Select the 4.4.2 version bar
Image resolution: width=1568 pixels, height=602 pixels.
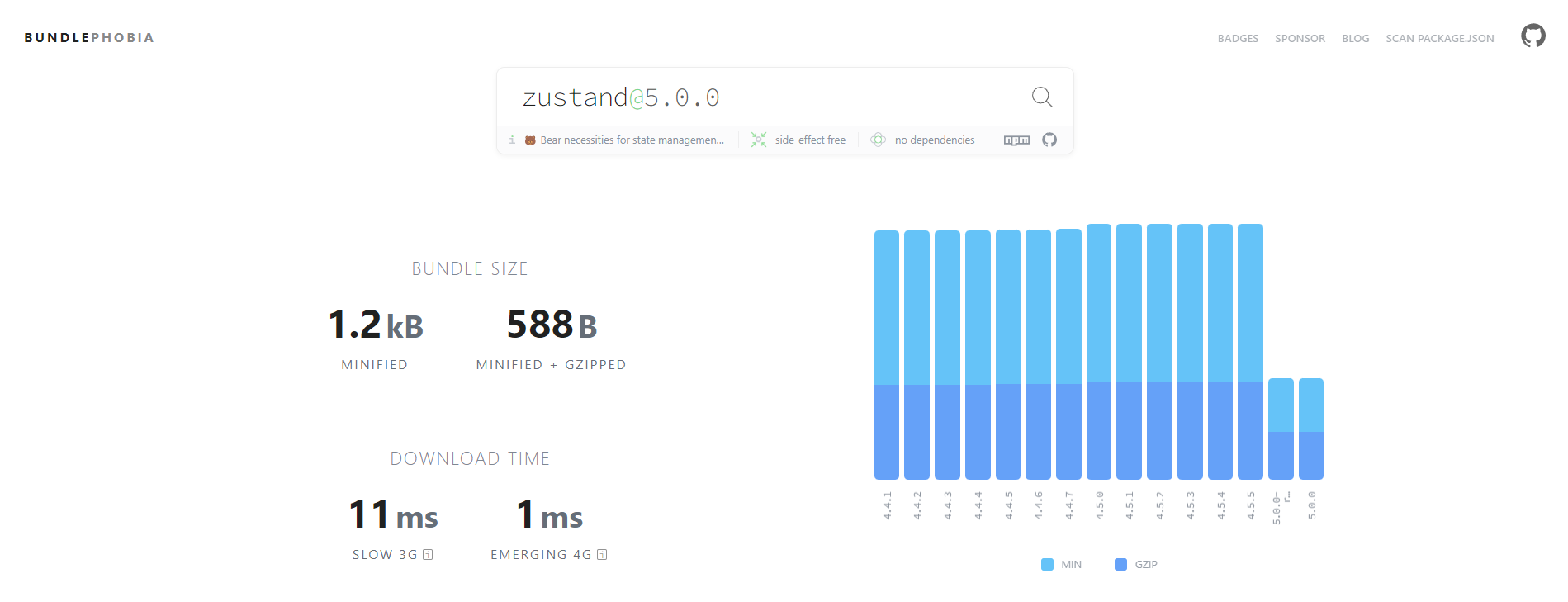click(917, 354)
